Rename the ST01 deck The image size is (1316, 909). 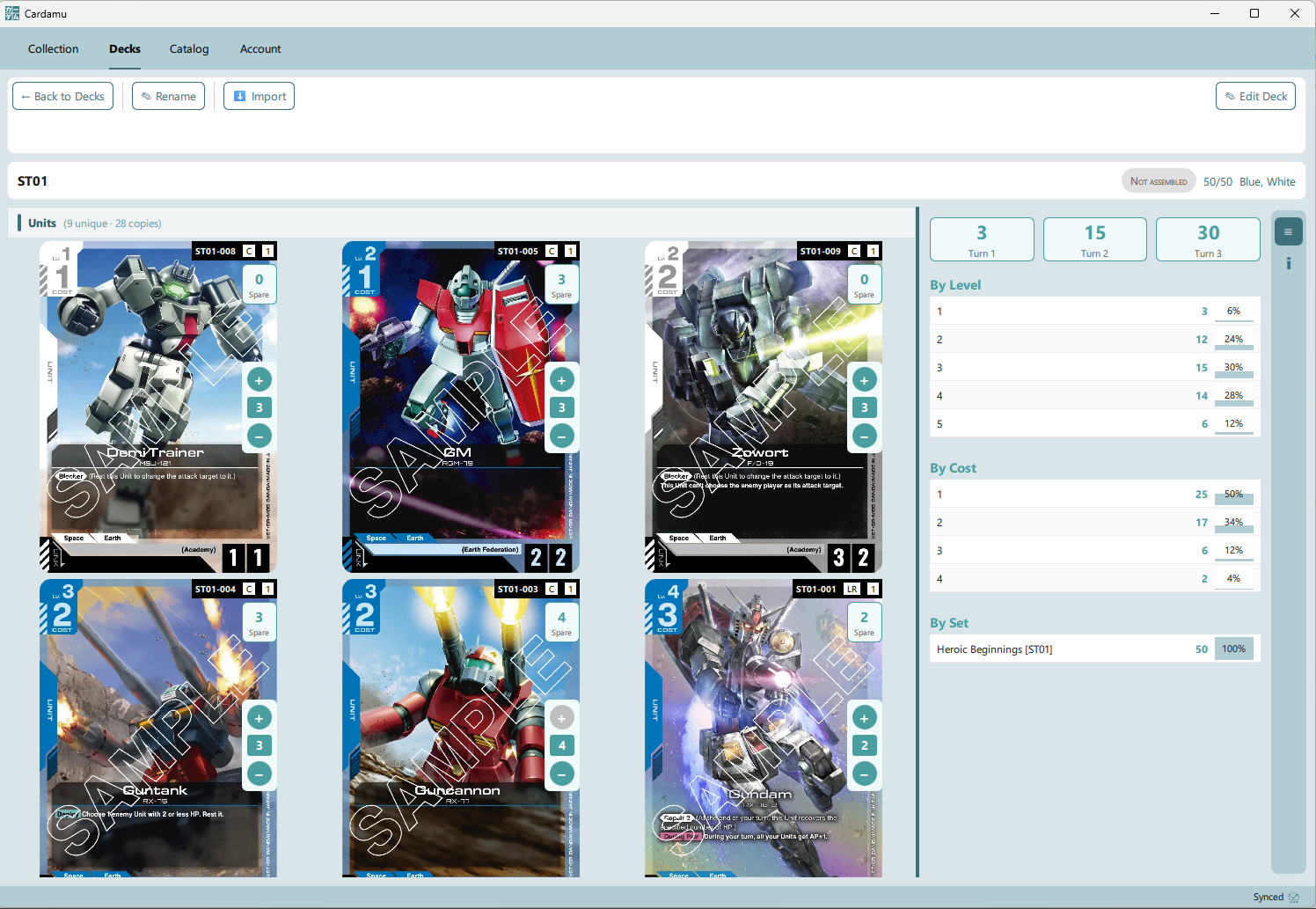click(x=168, y=96)
